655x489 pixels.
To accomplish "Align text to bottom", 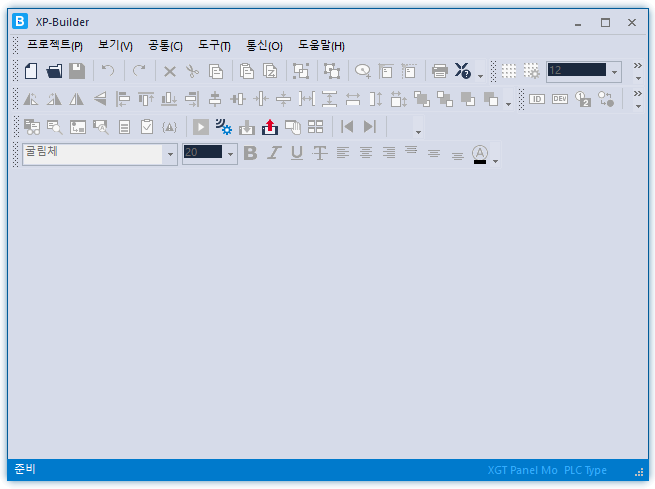I will click(457, 156).
